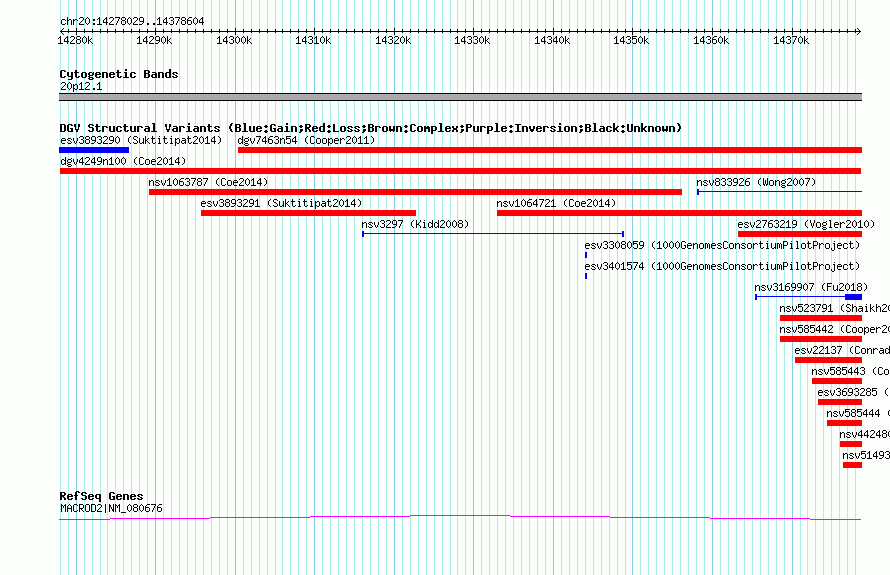
Task: Select esv3308059 1000Genomes variant label
Action: (x=723, y=245)
